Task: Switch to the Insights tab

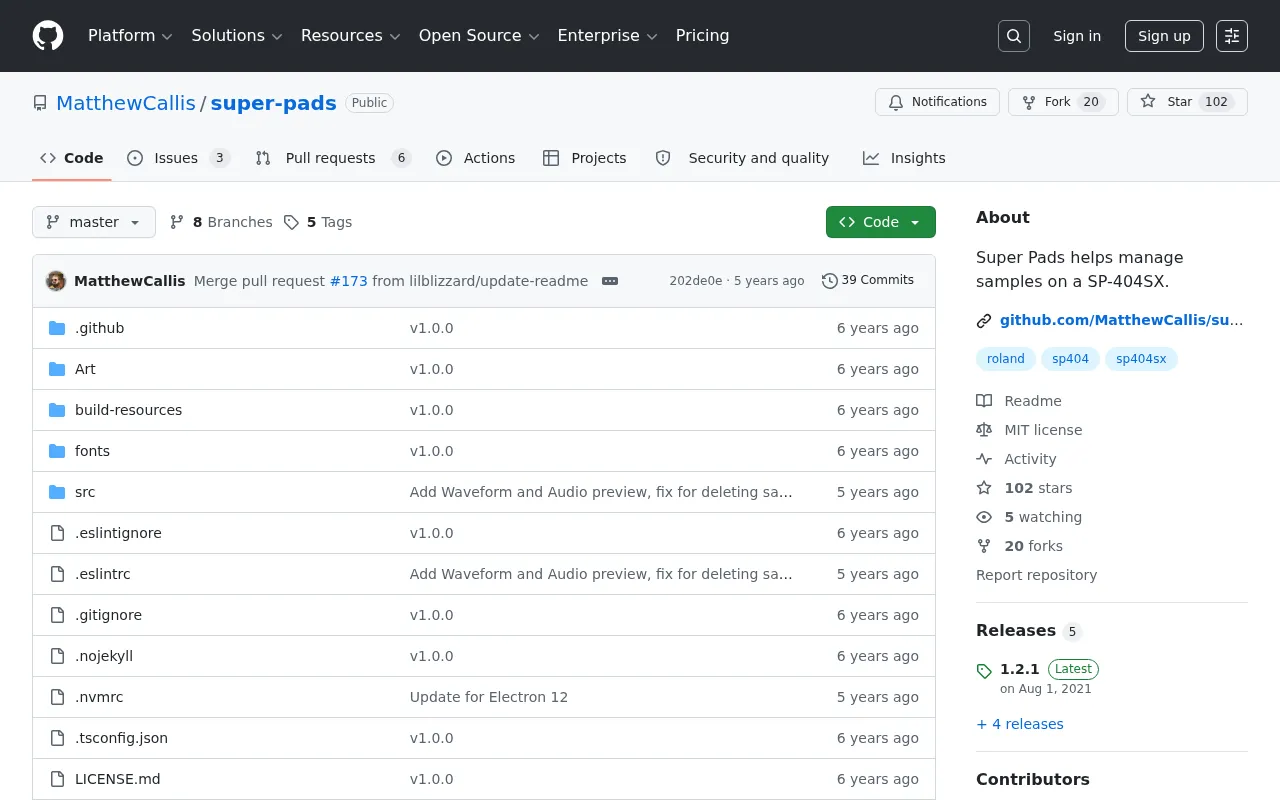Action: pyautogui.click(x=904, y=158)
